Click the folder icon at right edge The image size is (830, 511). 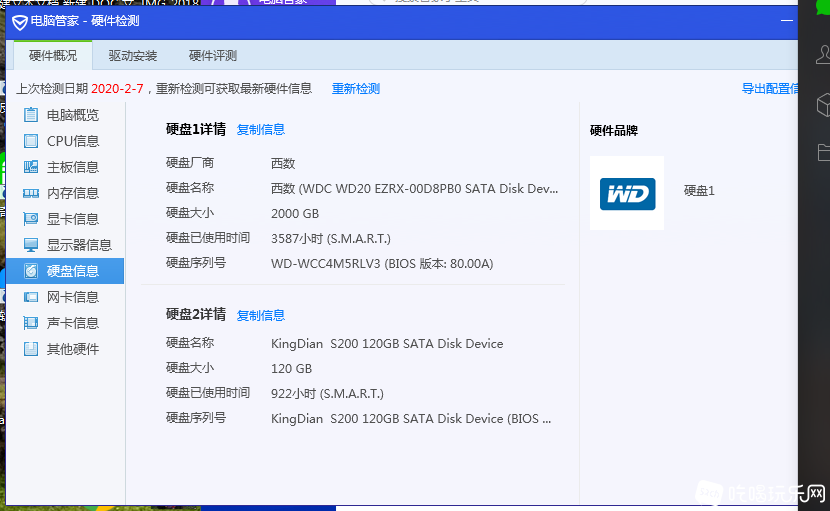[824, 152]
